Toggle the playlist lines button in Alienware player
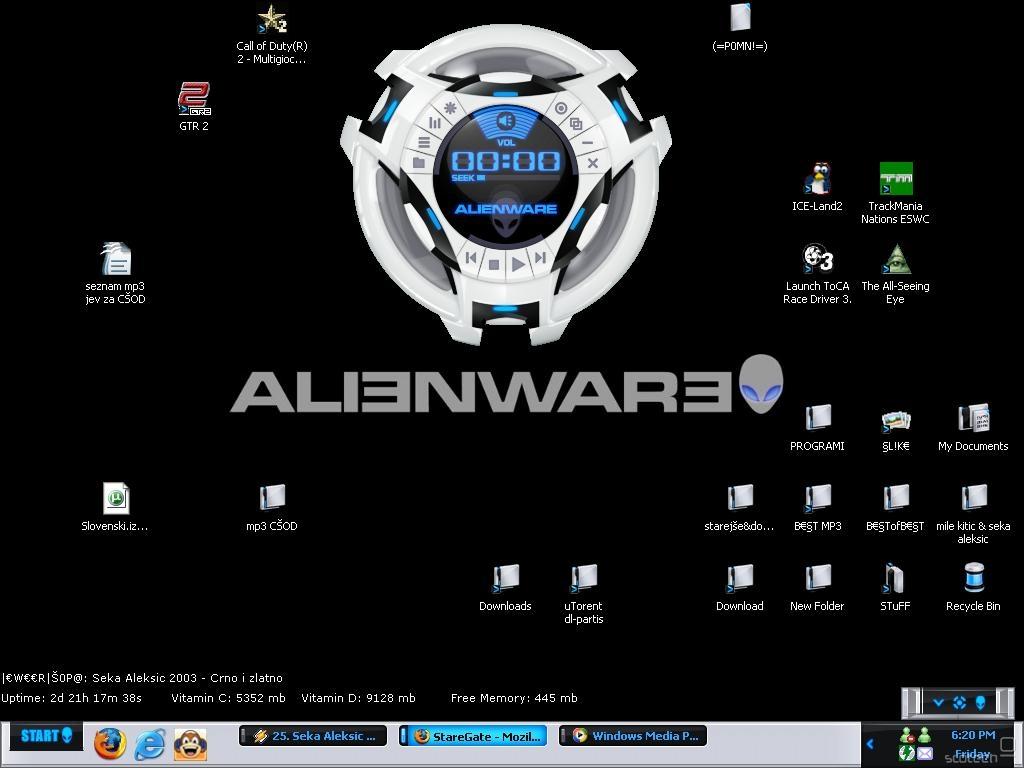1024x770 pixels. click(424, 142)
